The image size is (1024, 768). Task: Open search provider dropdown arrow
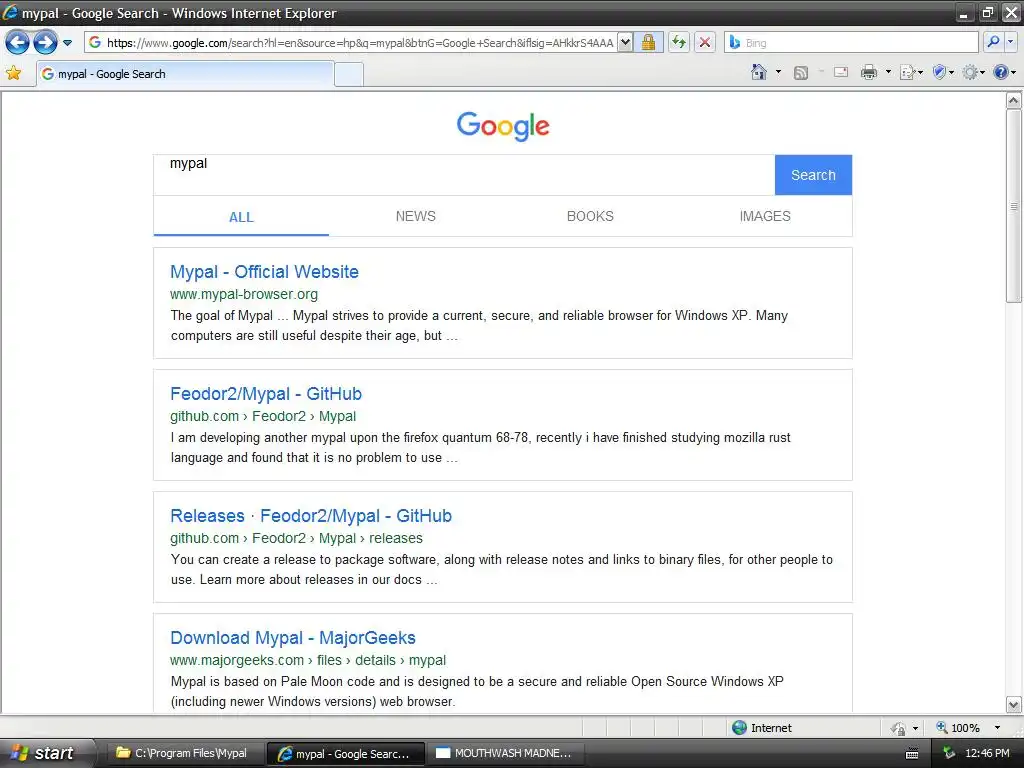[1010, 42]
